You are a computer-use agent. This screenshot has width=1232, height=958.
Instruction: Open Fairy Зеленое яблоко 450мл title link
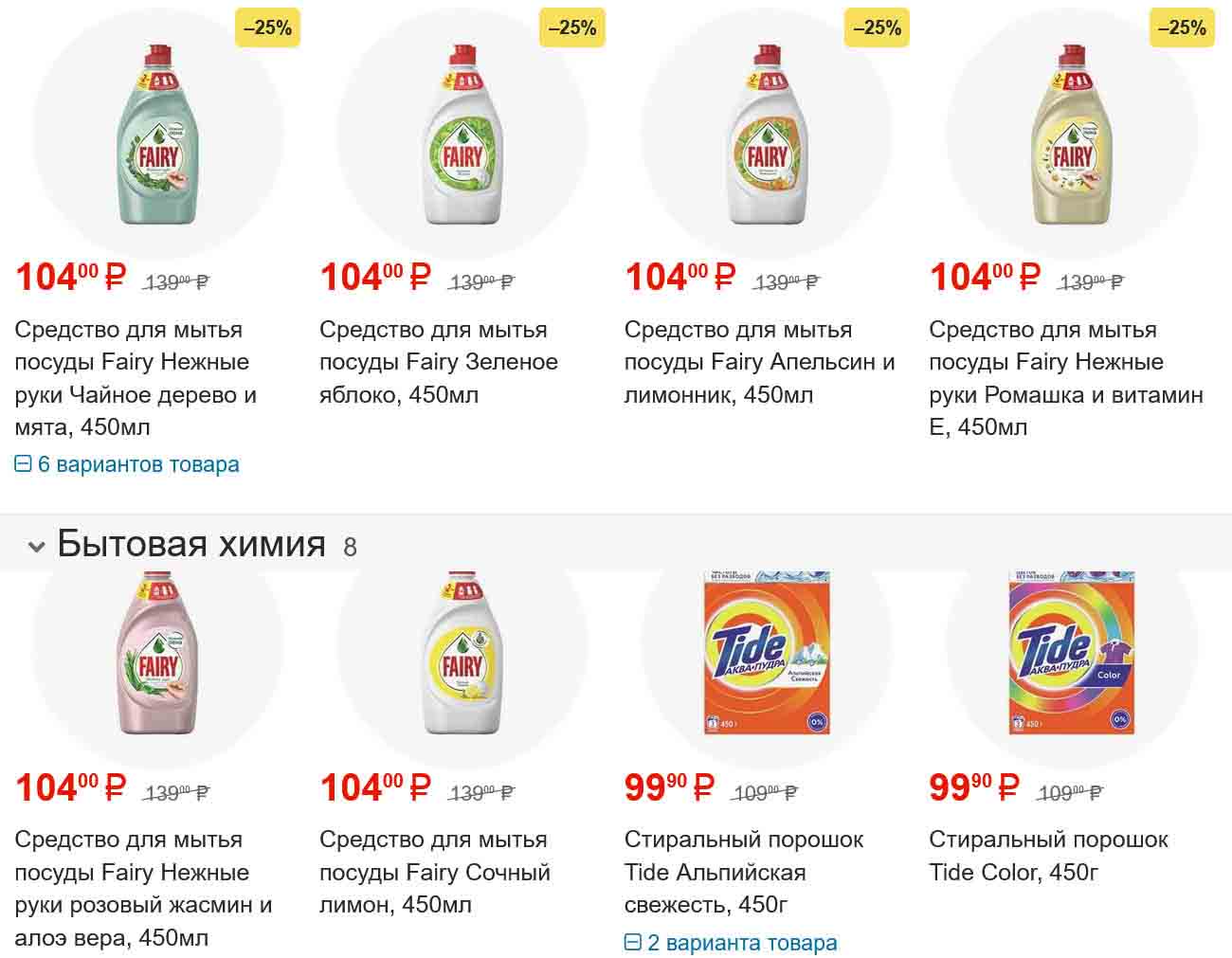click(x=438, y=362)
